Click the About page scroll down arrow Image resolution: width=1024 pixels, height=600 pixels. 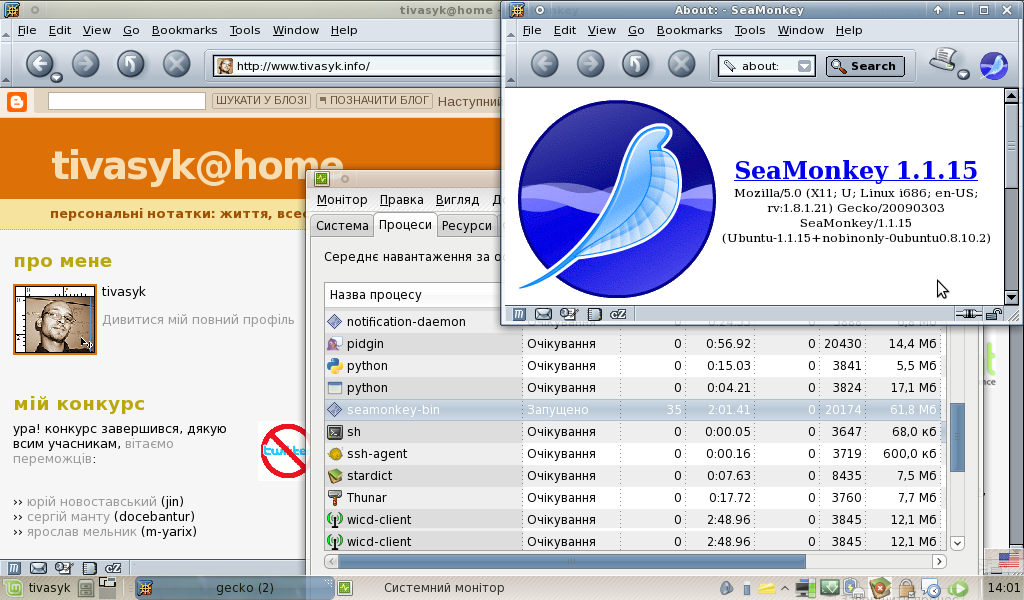[1011, 297]
